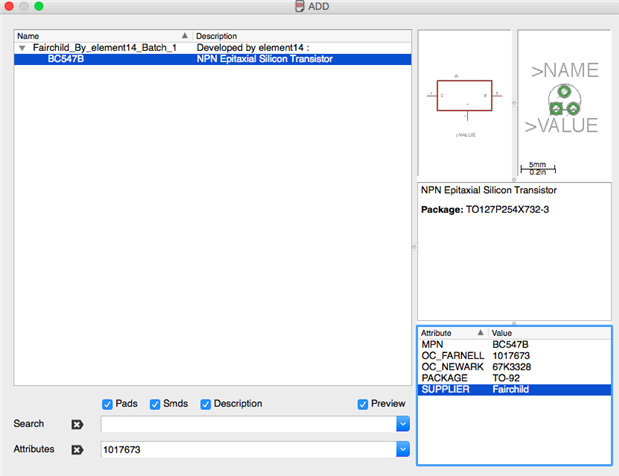
Task: Toggle the Smds checkbox
Action: (155, 404)
